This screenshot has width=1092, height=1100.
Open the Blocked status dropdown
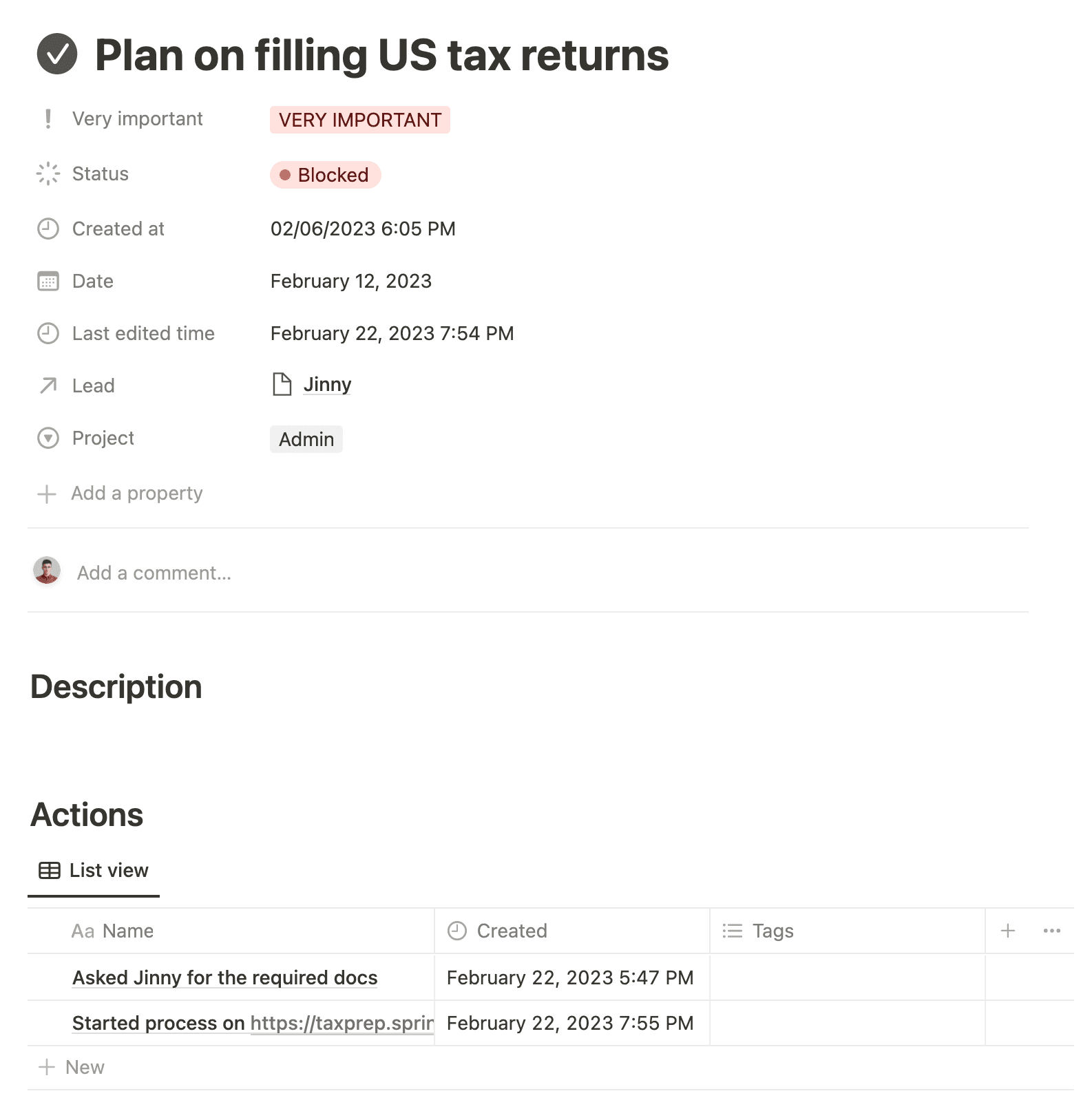coord(325,175)
